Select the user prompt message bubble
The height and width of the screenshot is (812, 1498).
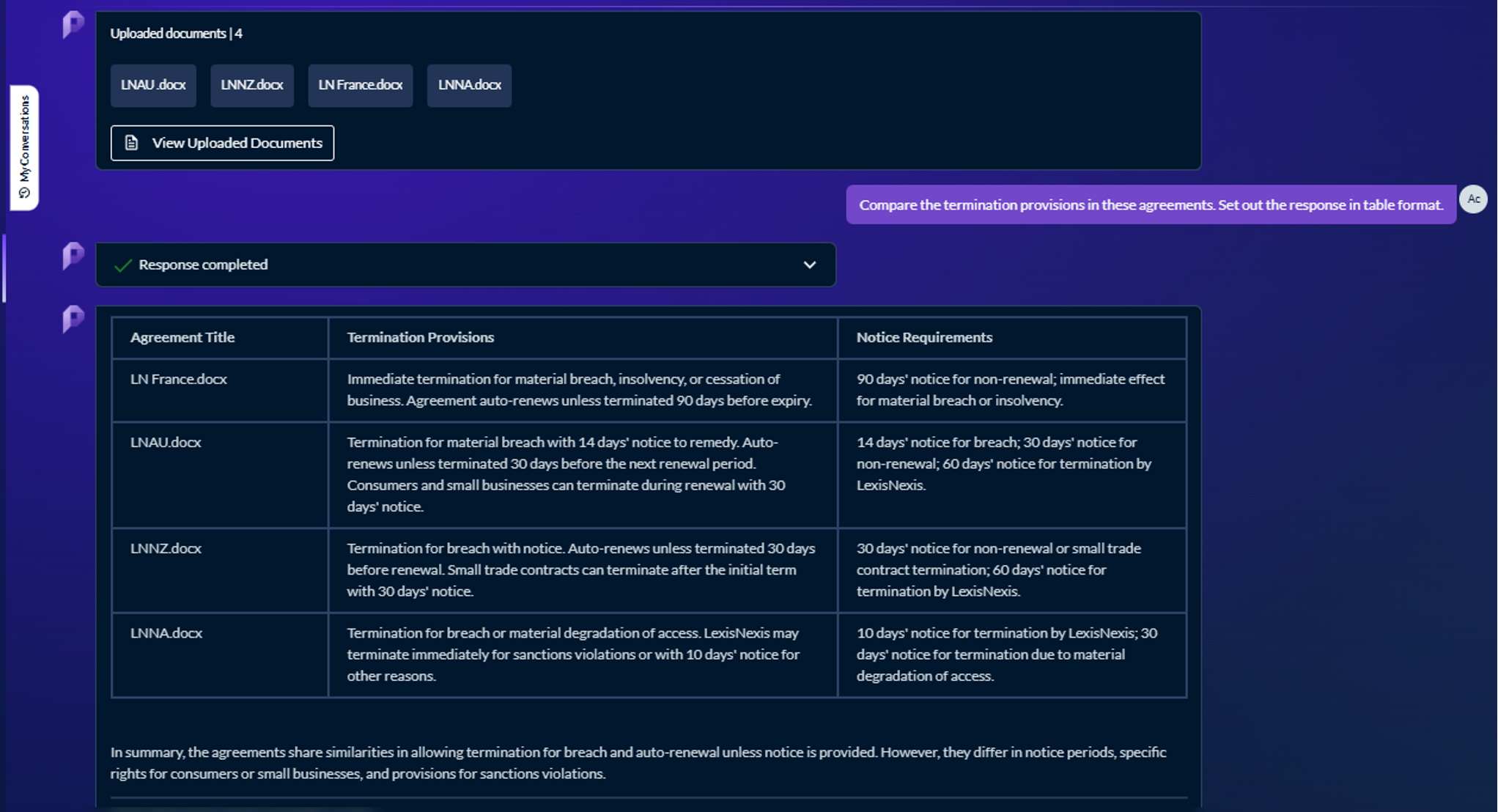pyautogui.click(x=1151, y=205)
